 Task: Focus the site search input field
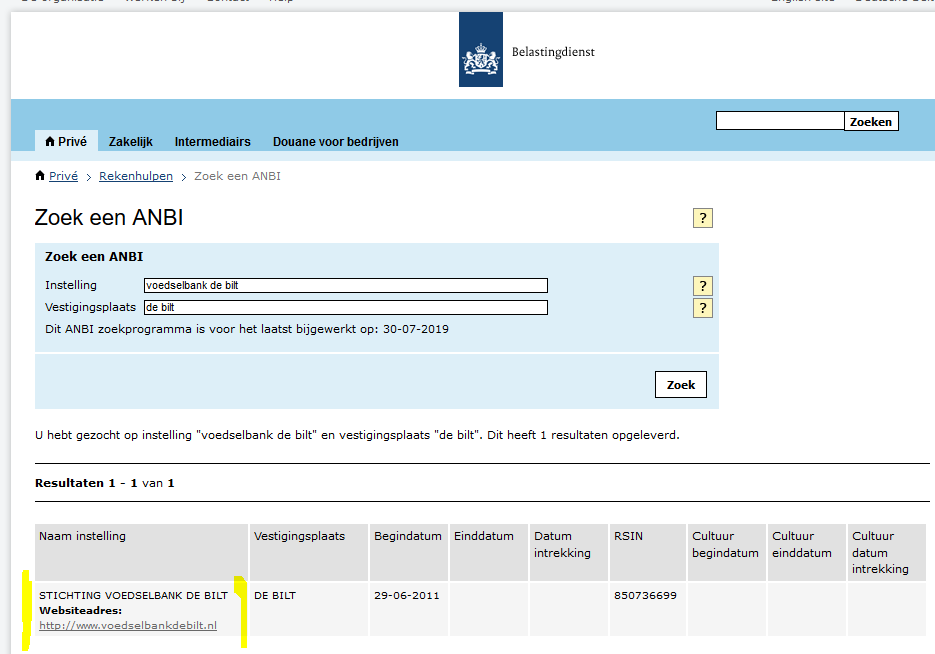(x=780, y=121)
